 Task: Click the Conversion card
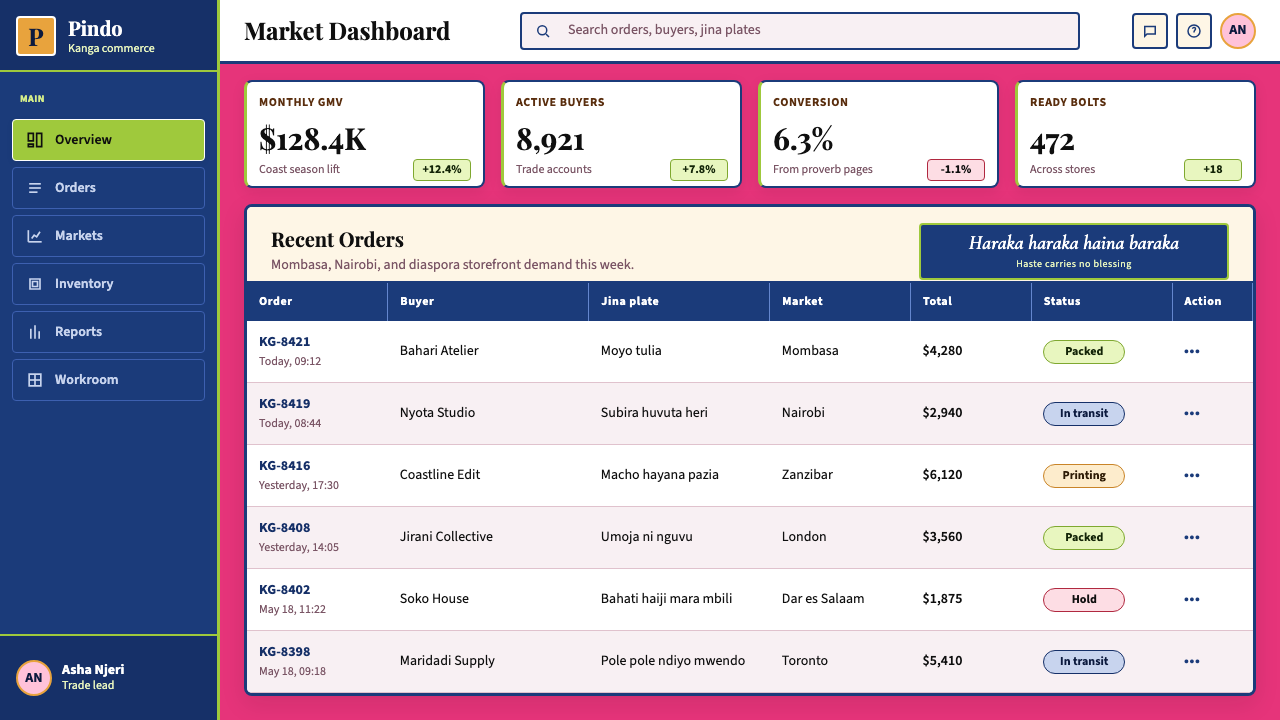tap(878, 134)
